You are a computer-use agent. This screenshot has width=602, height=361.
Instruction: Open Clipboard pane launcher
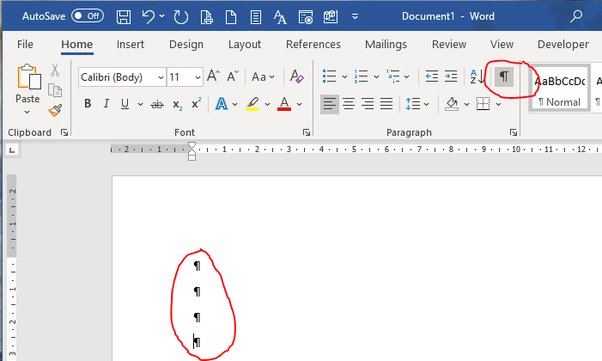[64, 132]
